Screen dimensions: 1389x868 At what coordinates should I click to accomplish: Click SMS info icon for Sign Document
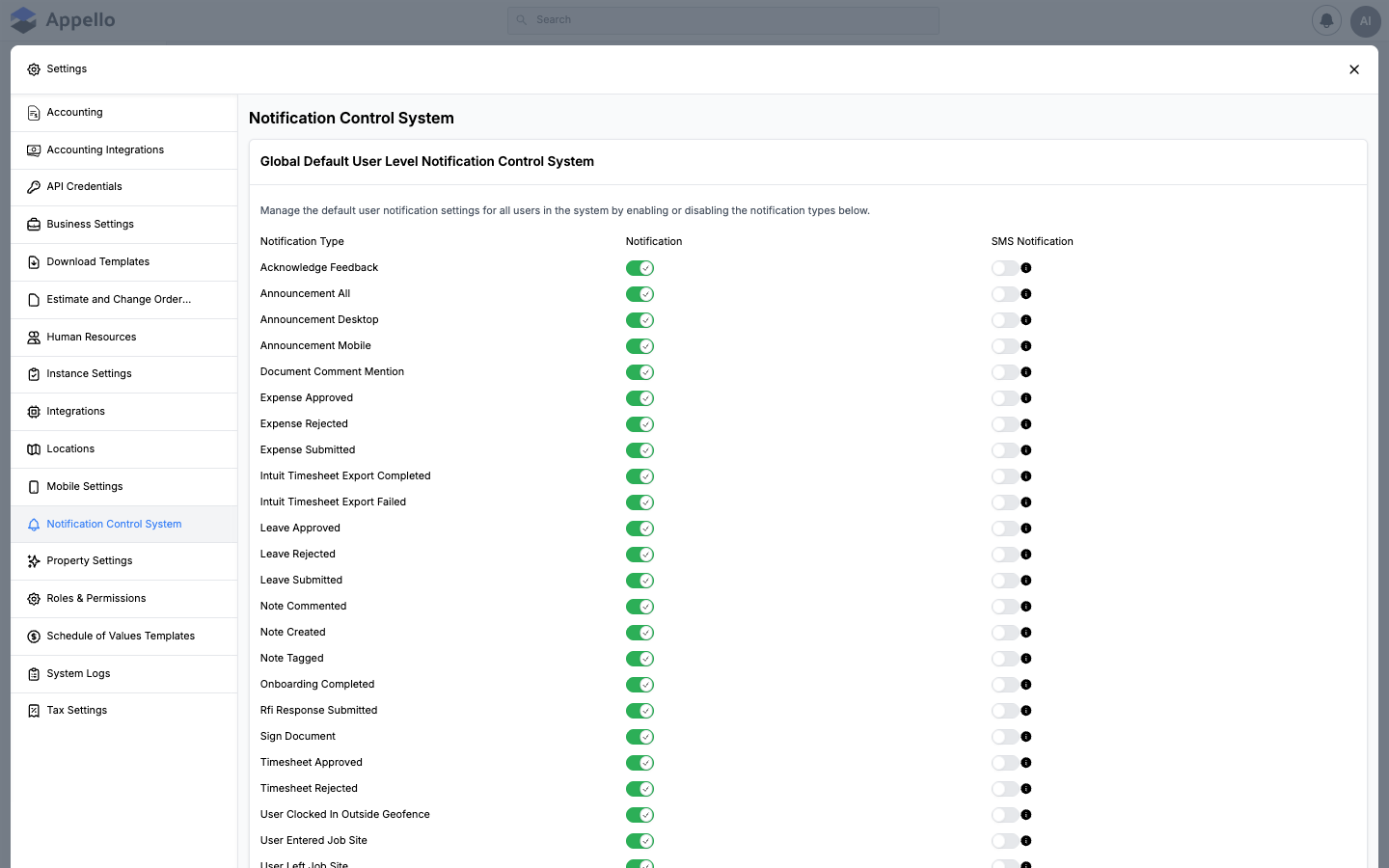pos(1026,737)
